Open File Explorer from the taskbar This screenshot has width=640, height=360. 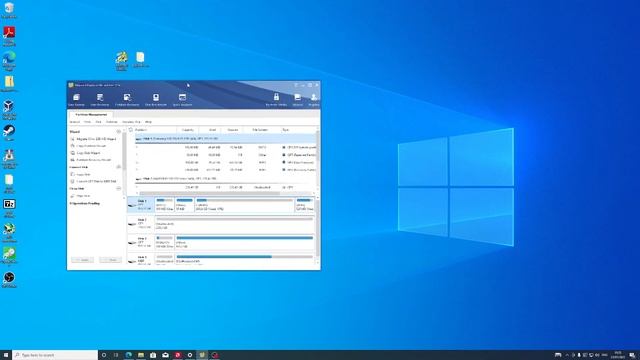pyautogui.click(x=141, y=355)
